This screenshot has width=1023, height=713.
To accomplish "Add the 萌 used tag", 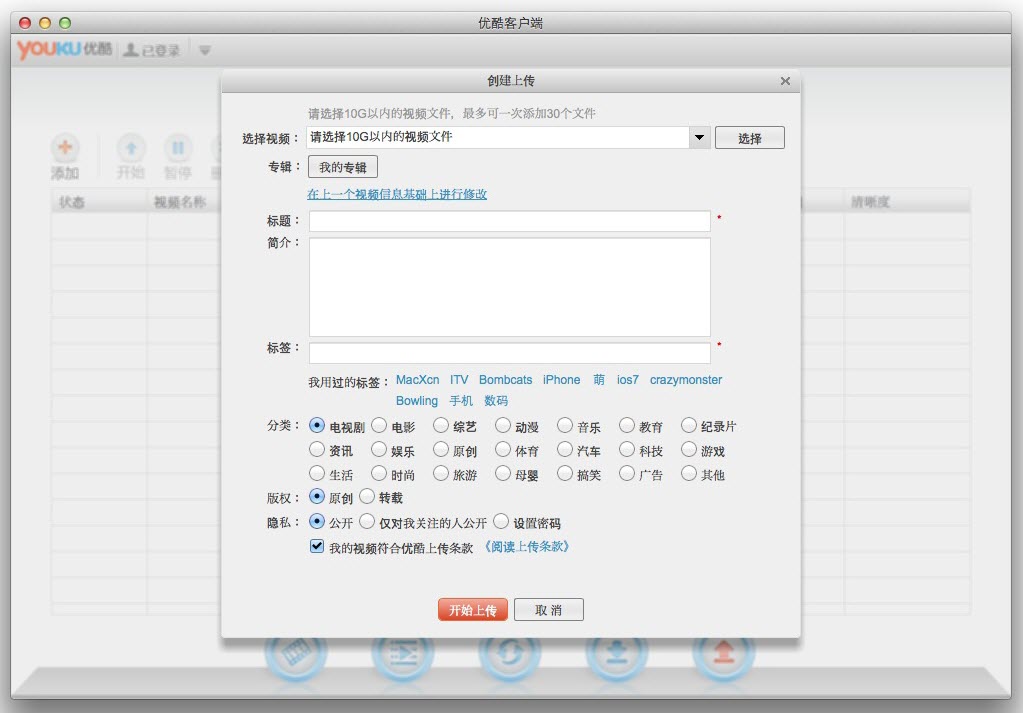I will 599,380.
